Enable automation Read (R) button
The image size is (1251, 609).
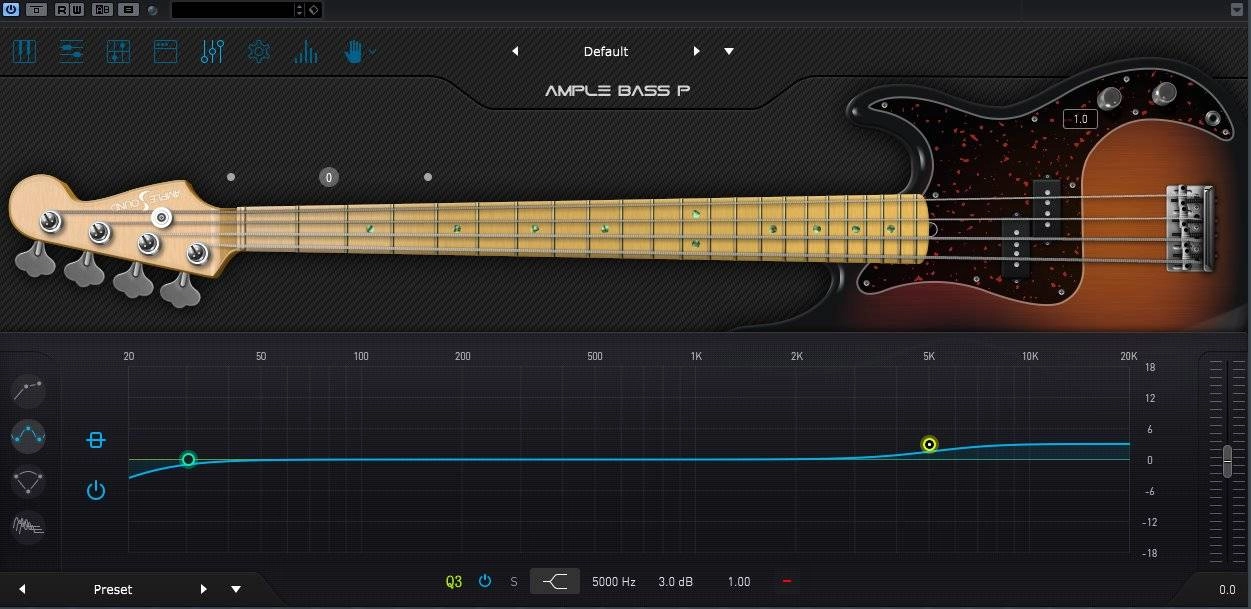click(62, 9)
